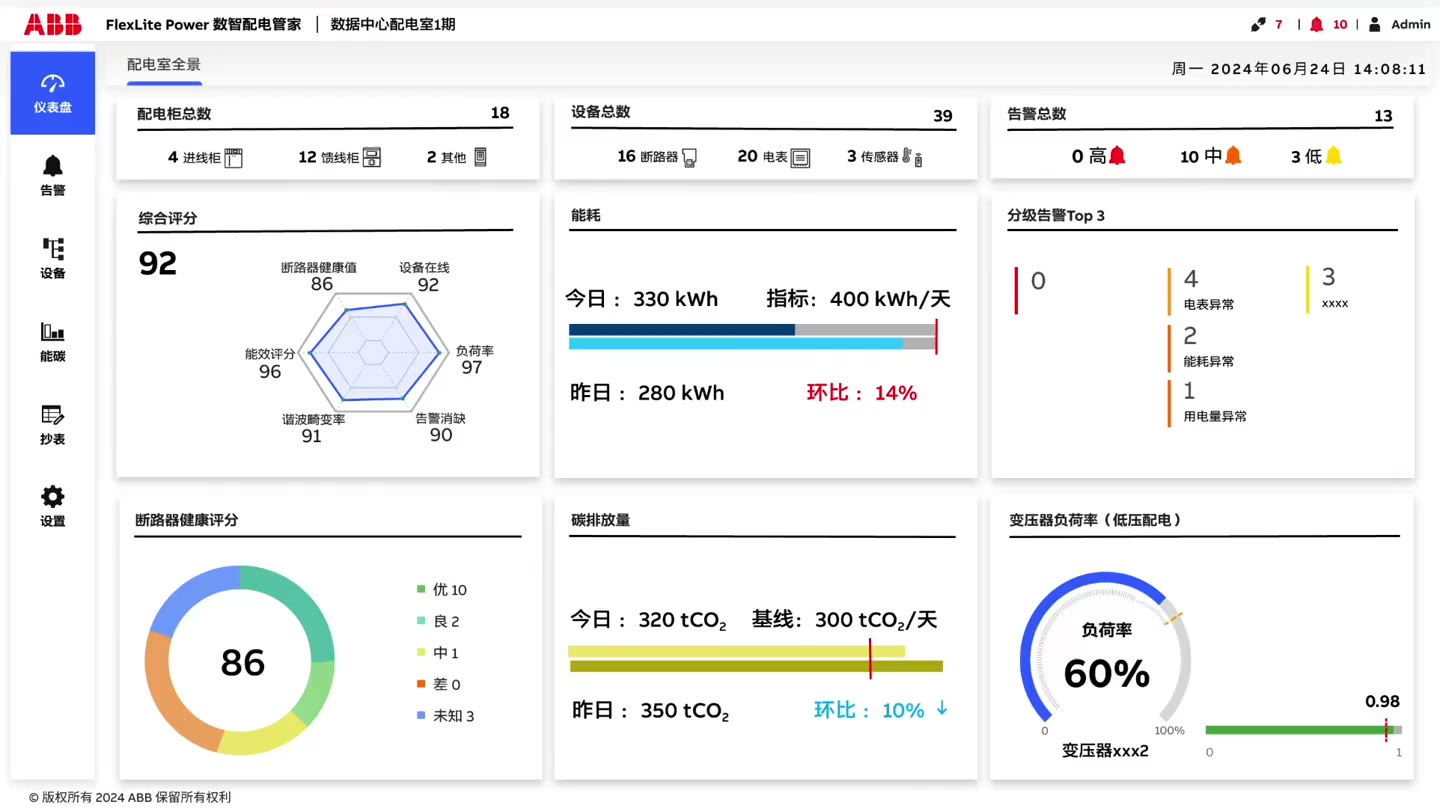This screenshot has width=1440, height=808.
Task: Click the 其他 cabinet icon
Action: (480, 157)
